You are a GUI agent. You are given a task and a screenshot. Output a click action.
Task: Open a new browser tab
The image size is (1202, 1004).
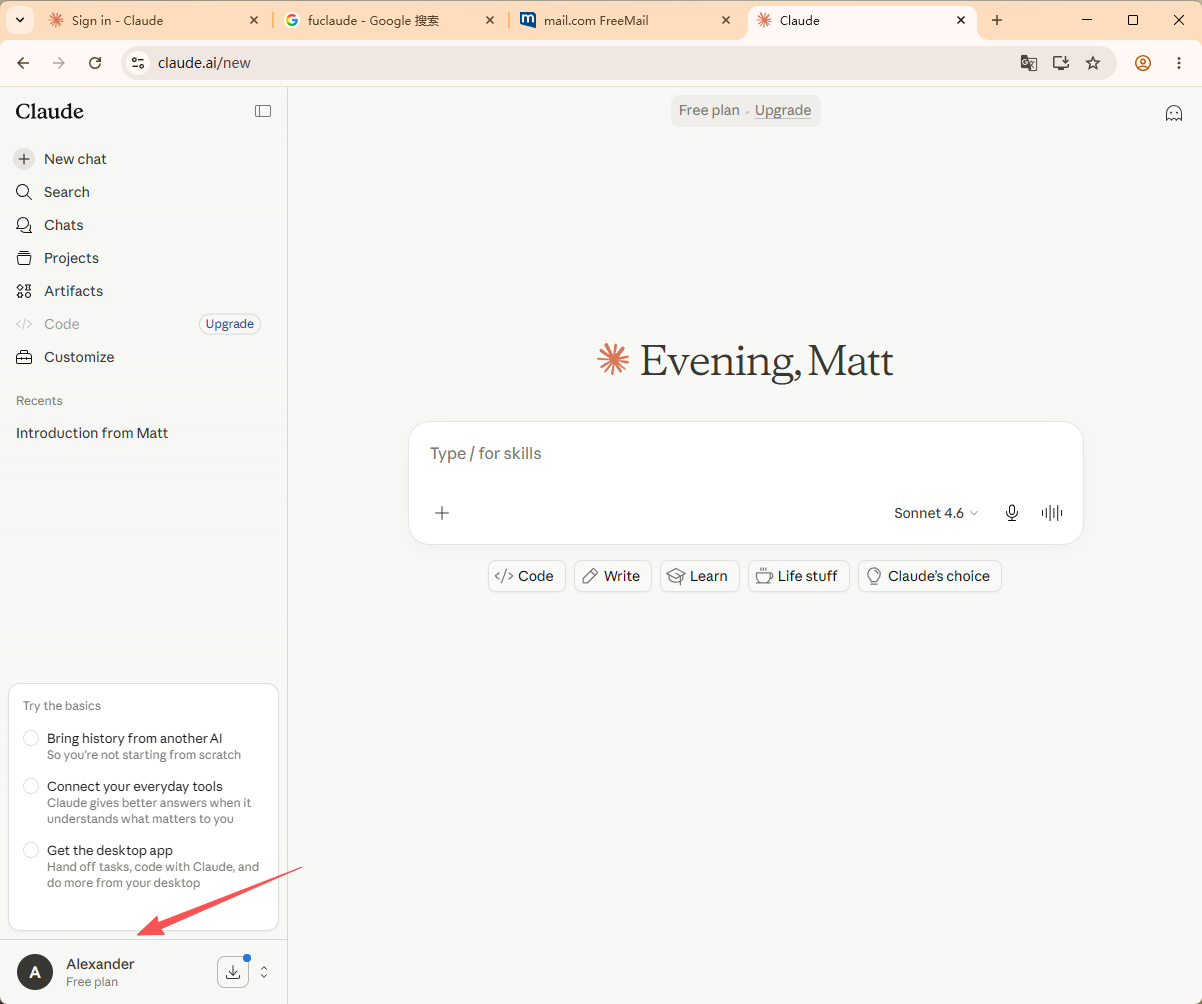coord(997,20)
